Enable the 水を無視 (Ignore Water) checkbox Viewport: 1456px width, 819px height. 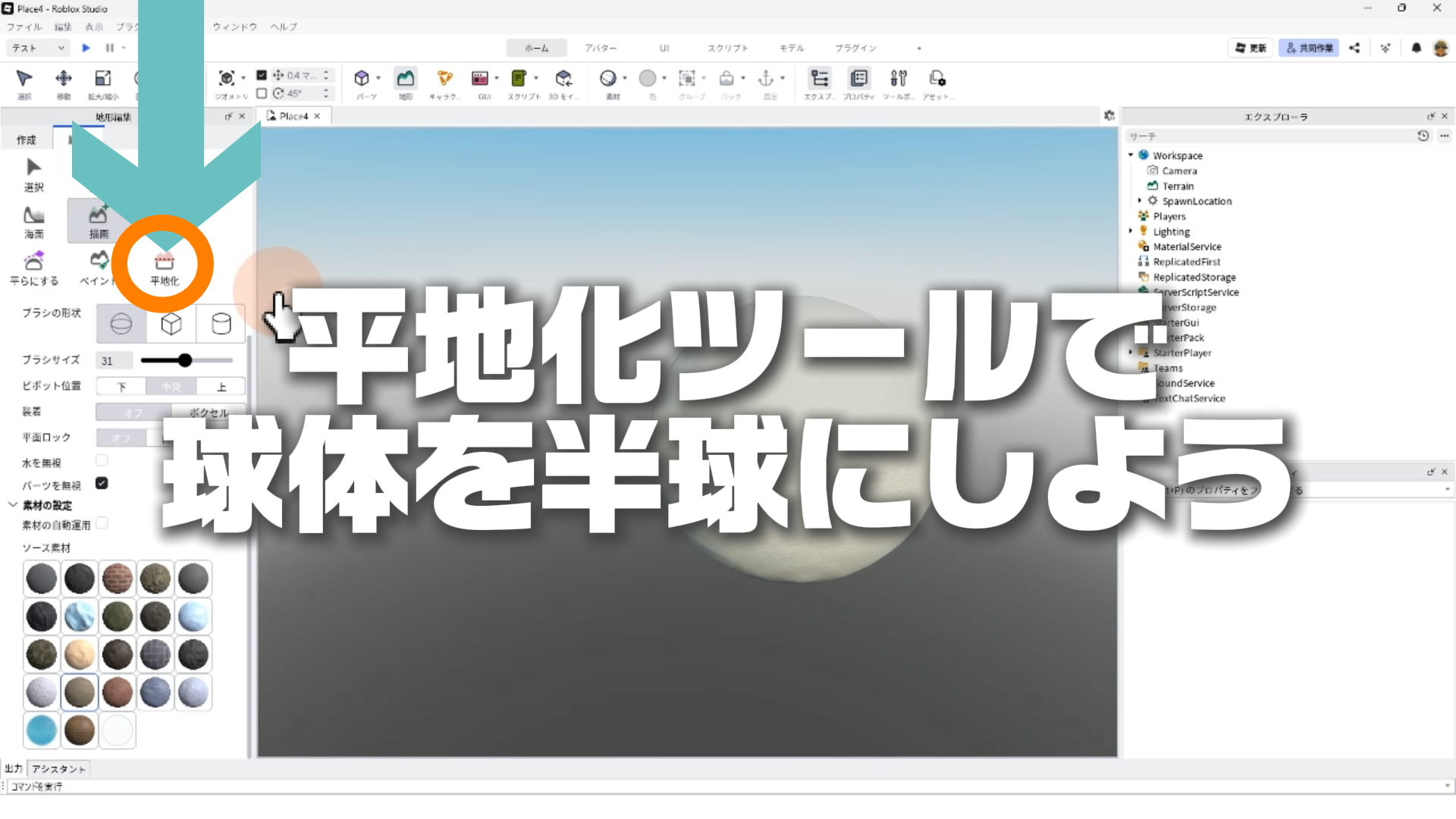click(x=102, y=460)
